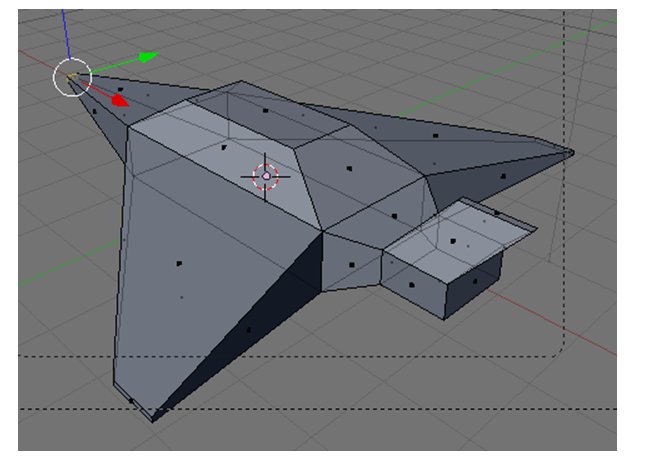Select the dark shaded underside wing face dot
This screenshot has height=468, width=645.
[248, 328]
